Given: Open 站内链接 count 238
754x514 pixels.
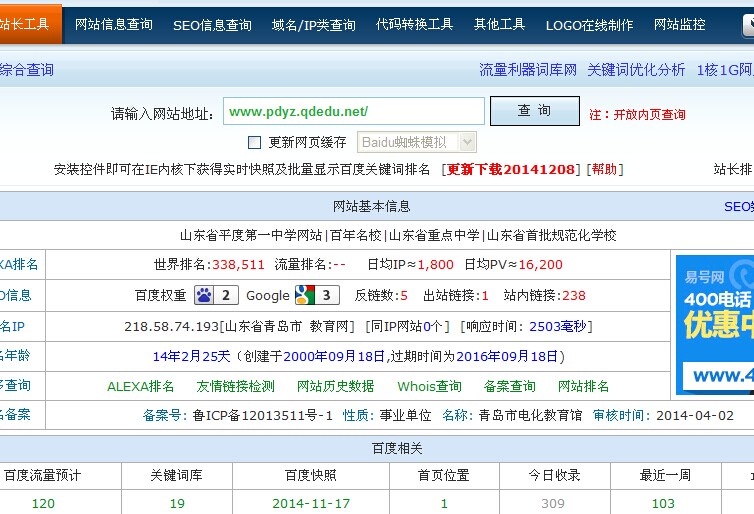Looking at the screenshot, I should [x=574, y=296].
